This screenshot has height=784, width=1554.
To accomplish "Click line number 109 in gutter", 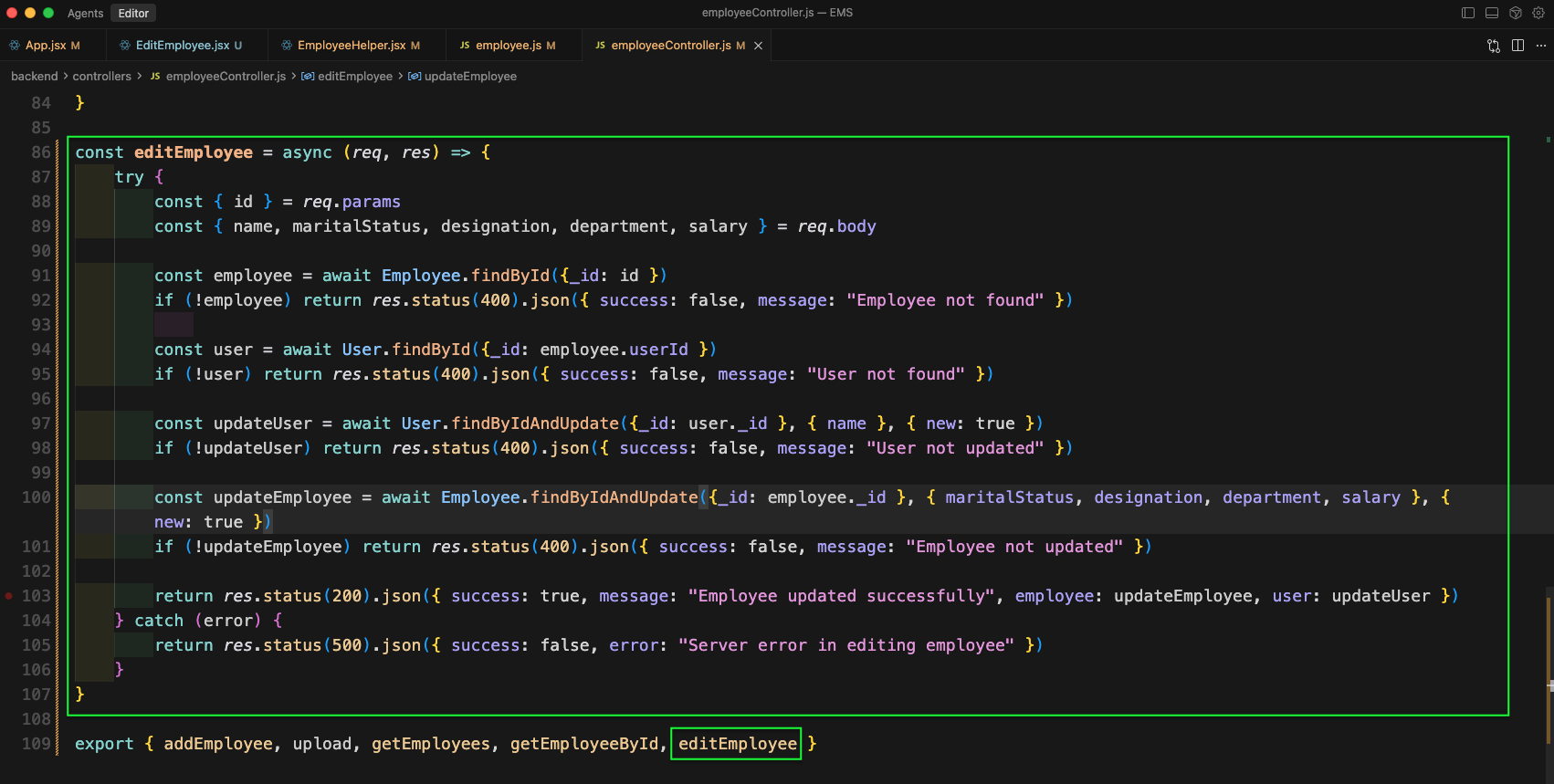I will (x=37, y=744).
